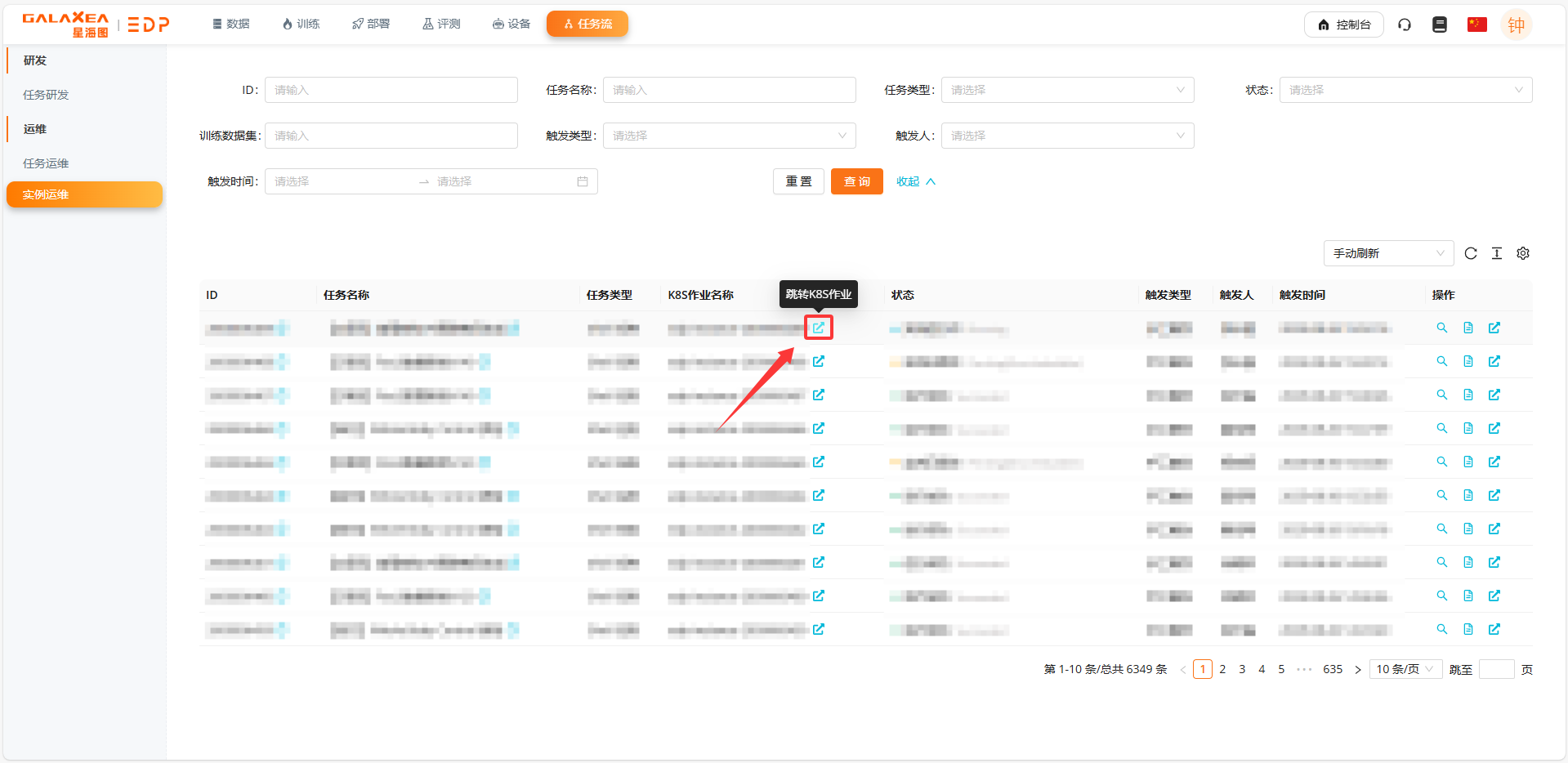Open 任务运维 in the sidebar
Viewport: 1568px width, 763px height.
coord(46,163)
